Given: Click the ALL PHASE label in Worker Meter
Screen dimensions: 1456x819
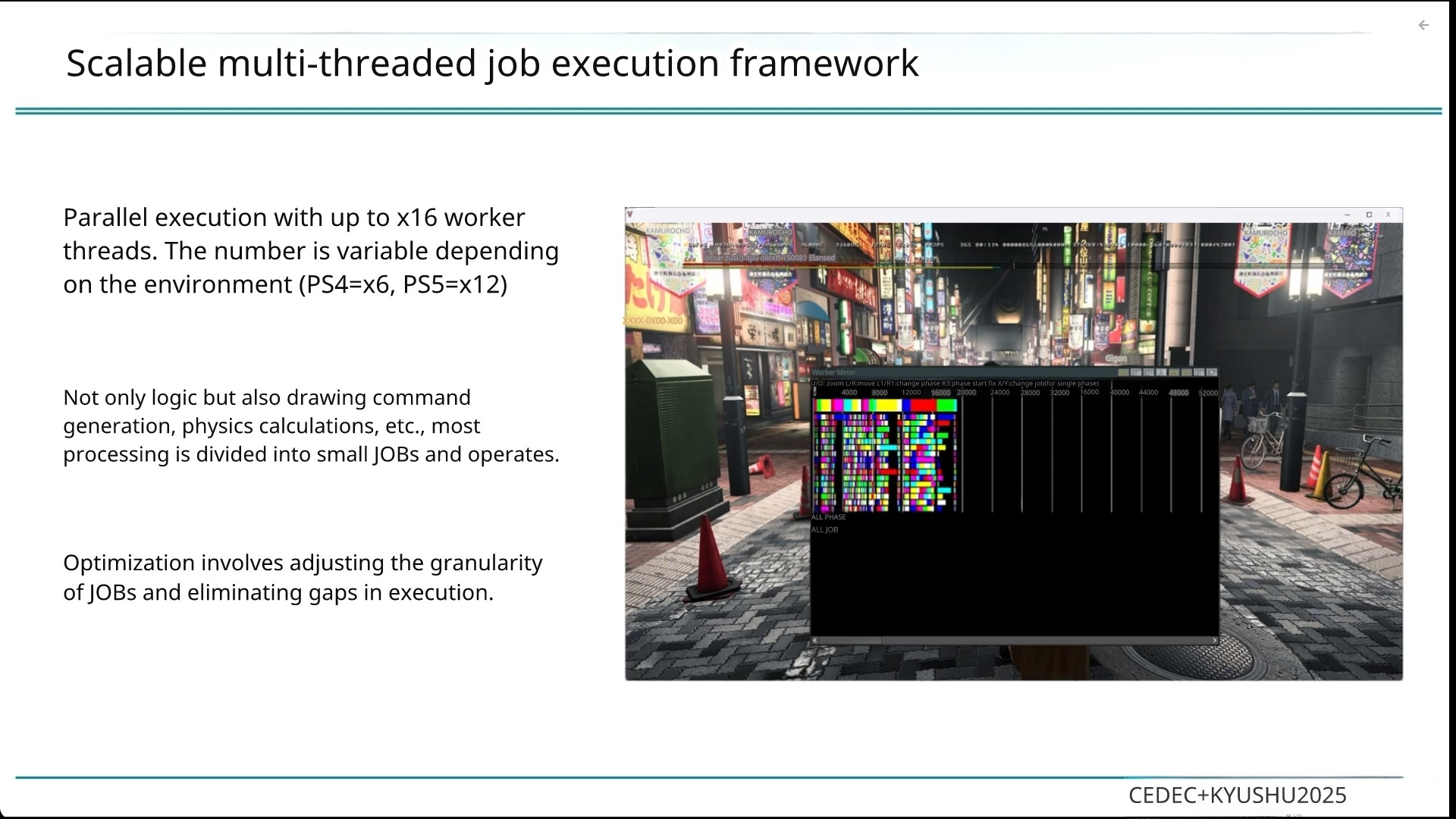Looking at the screenshot, I should click(x=828, y=517).
